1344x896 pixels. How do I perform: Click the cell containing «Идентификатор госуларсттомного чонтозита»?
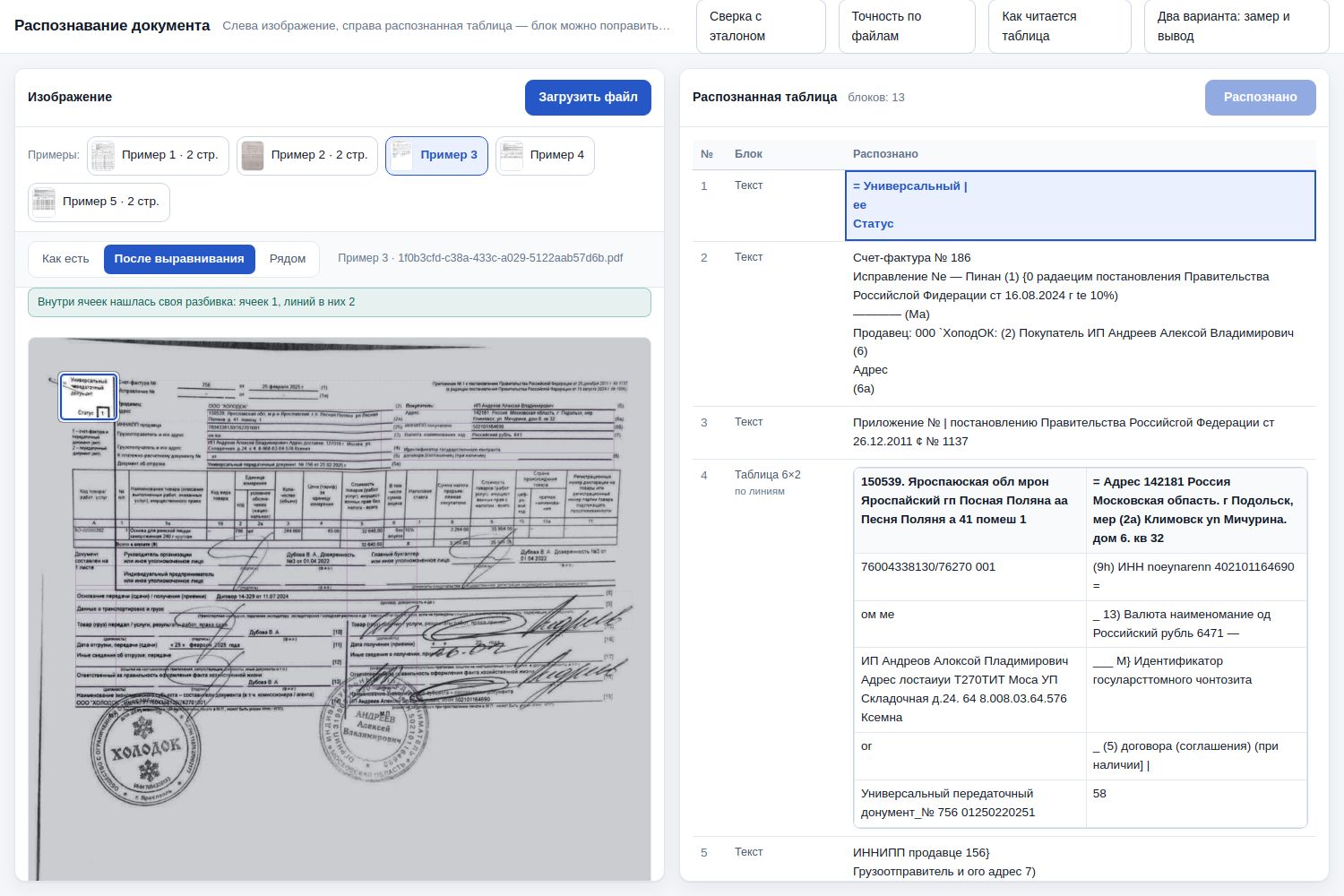point(1196,690)
